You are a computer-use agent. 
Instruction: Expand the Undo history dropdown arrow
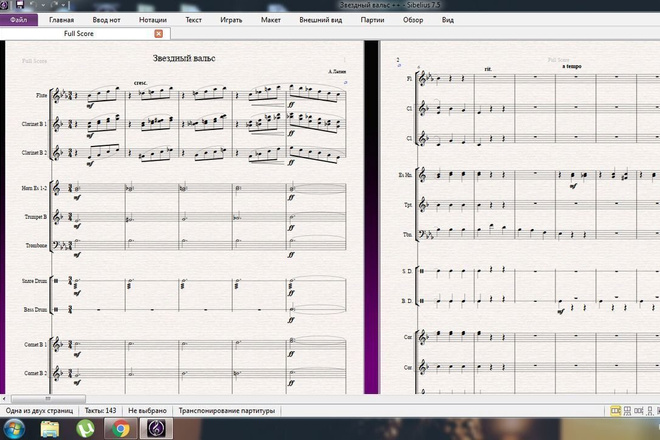pyautogui.click(x=43, y=5)
